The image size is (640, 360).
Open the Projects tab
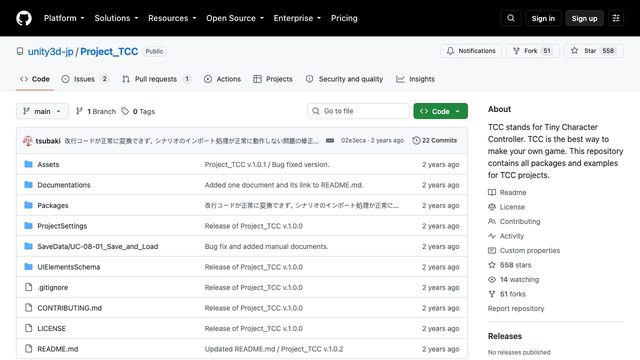[x=273, y=79]
